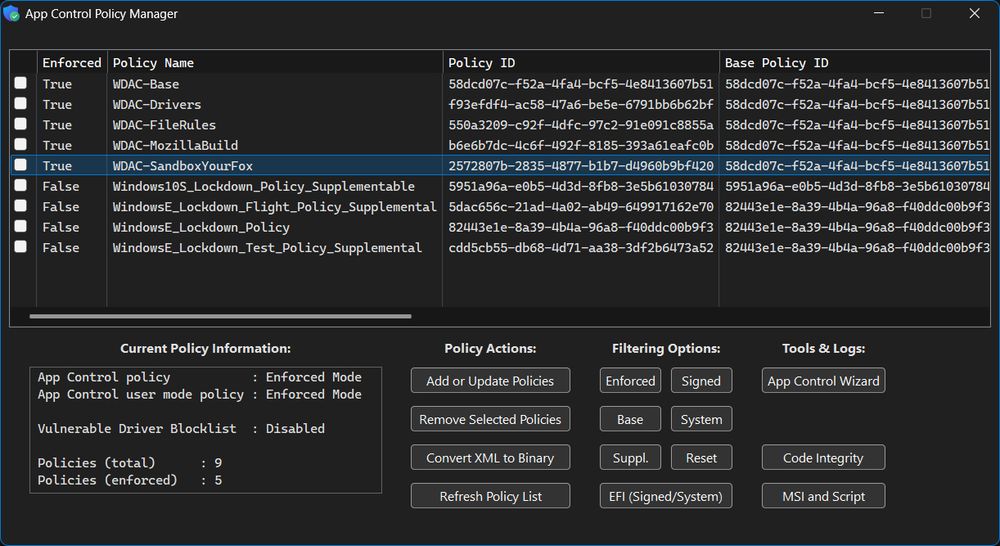Click policy ID f93efdf4-ac58-47a6-be5e-6791bb6b62bf

coord(581,104)
